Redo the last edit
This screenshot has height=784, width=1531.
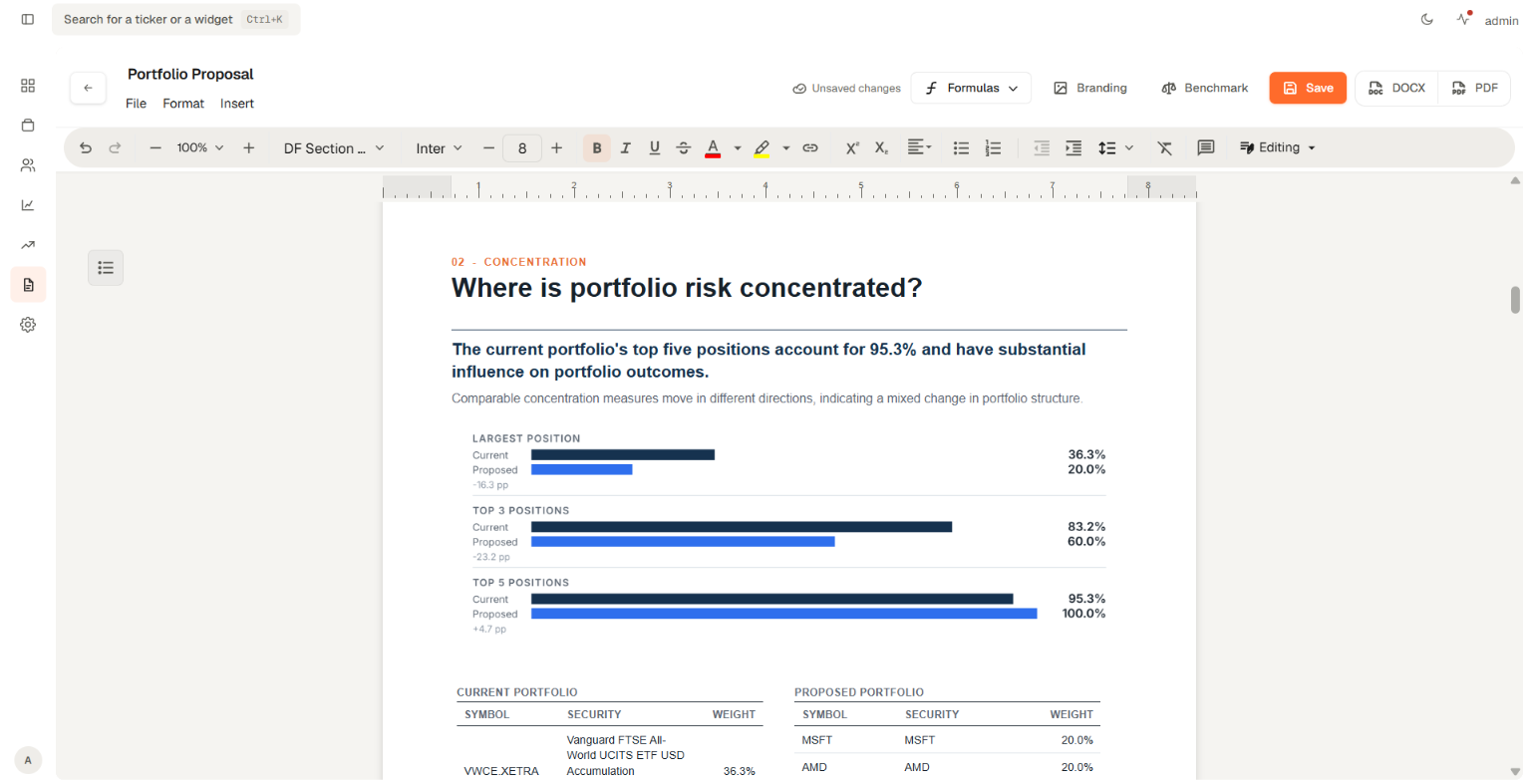(115, 147)
